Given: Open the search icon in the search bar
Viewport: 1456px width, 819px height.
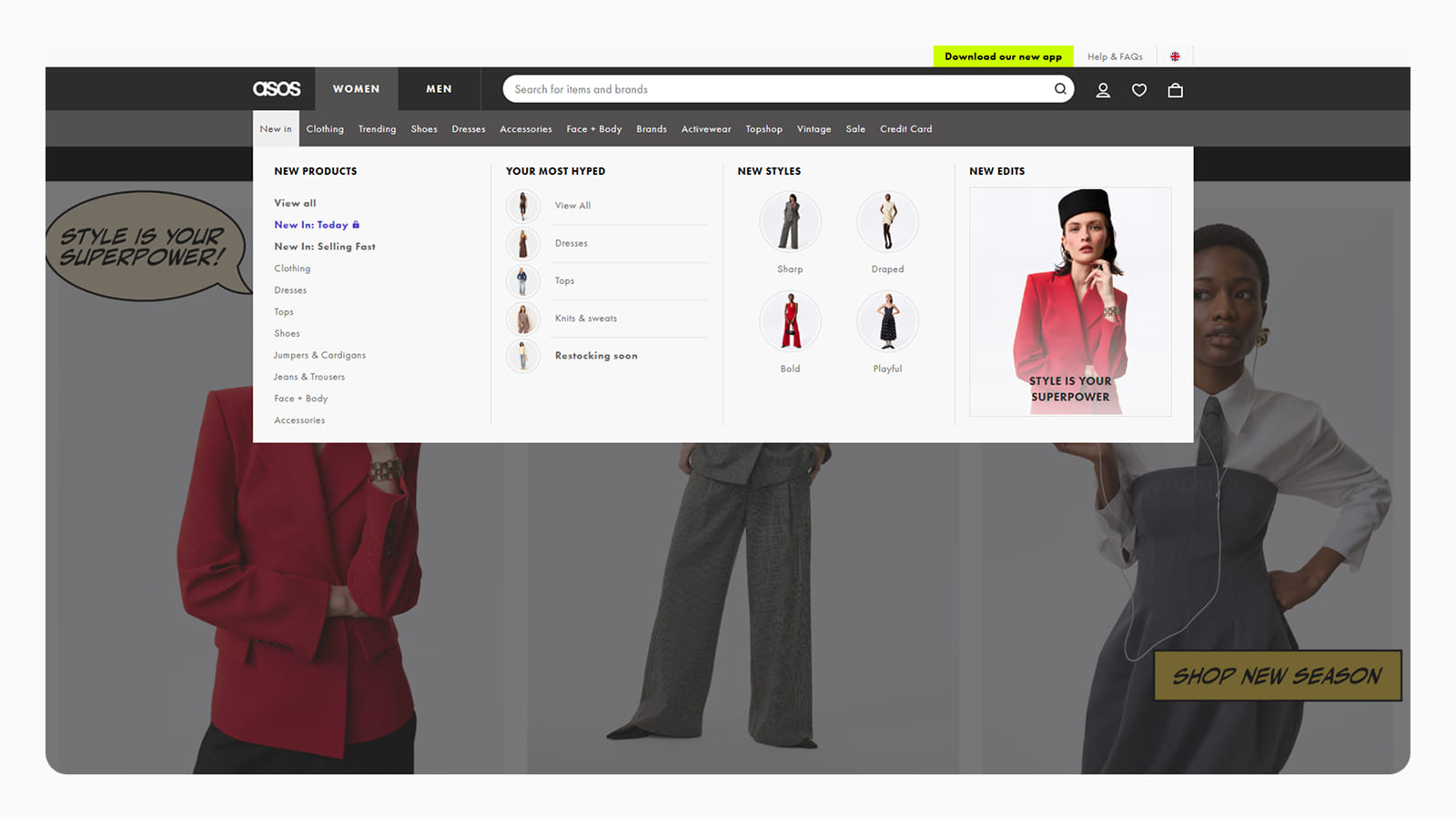Looking at the screenshot, I should click(x=1059, y=88).
